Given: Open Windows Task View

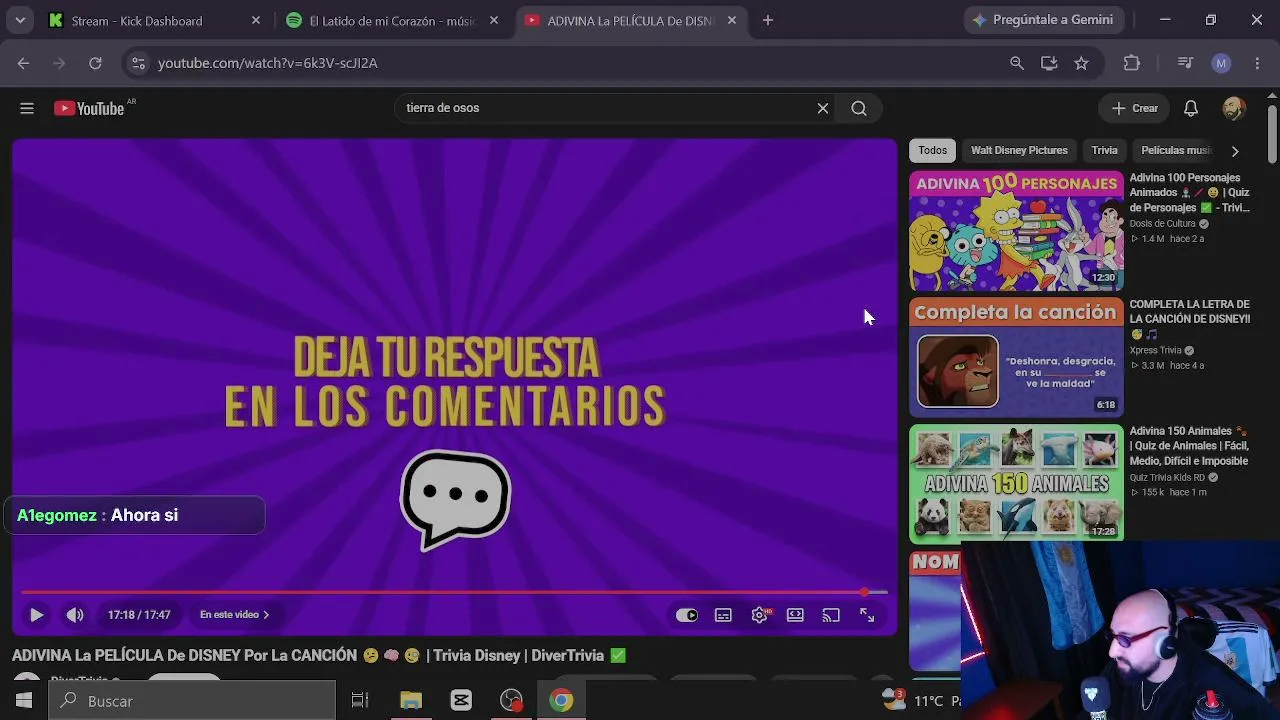Looking at the screenshot, I should pos(360,701).
